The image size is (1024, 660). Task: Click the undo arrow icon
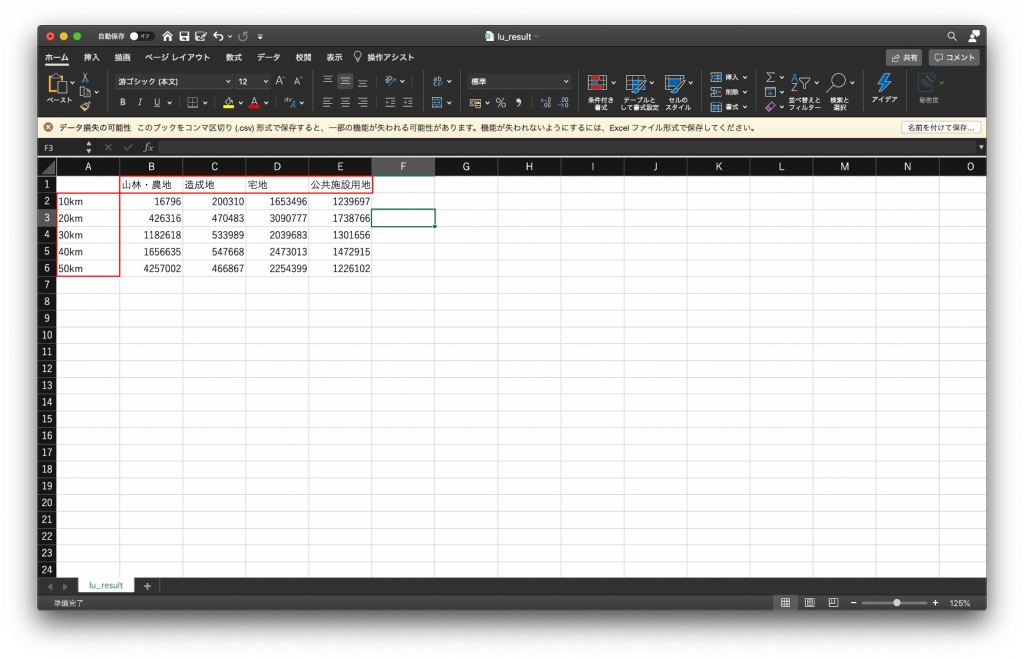[x=218, y=37]
